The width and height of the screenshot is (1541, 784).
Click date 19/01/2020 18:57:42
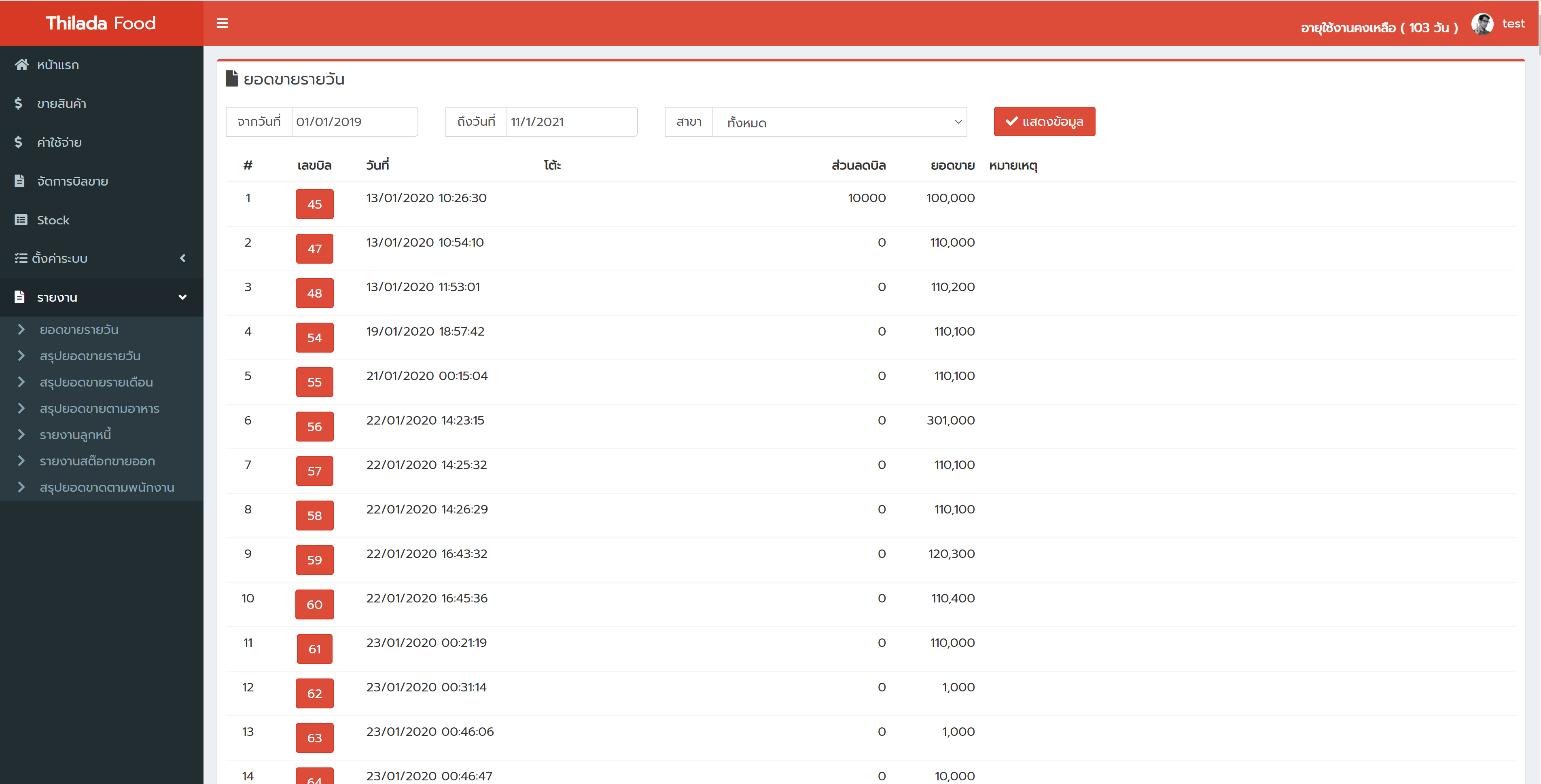click(425, 331)
